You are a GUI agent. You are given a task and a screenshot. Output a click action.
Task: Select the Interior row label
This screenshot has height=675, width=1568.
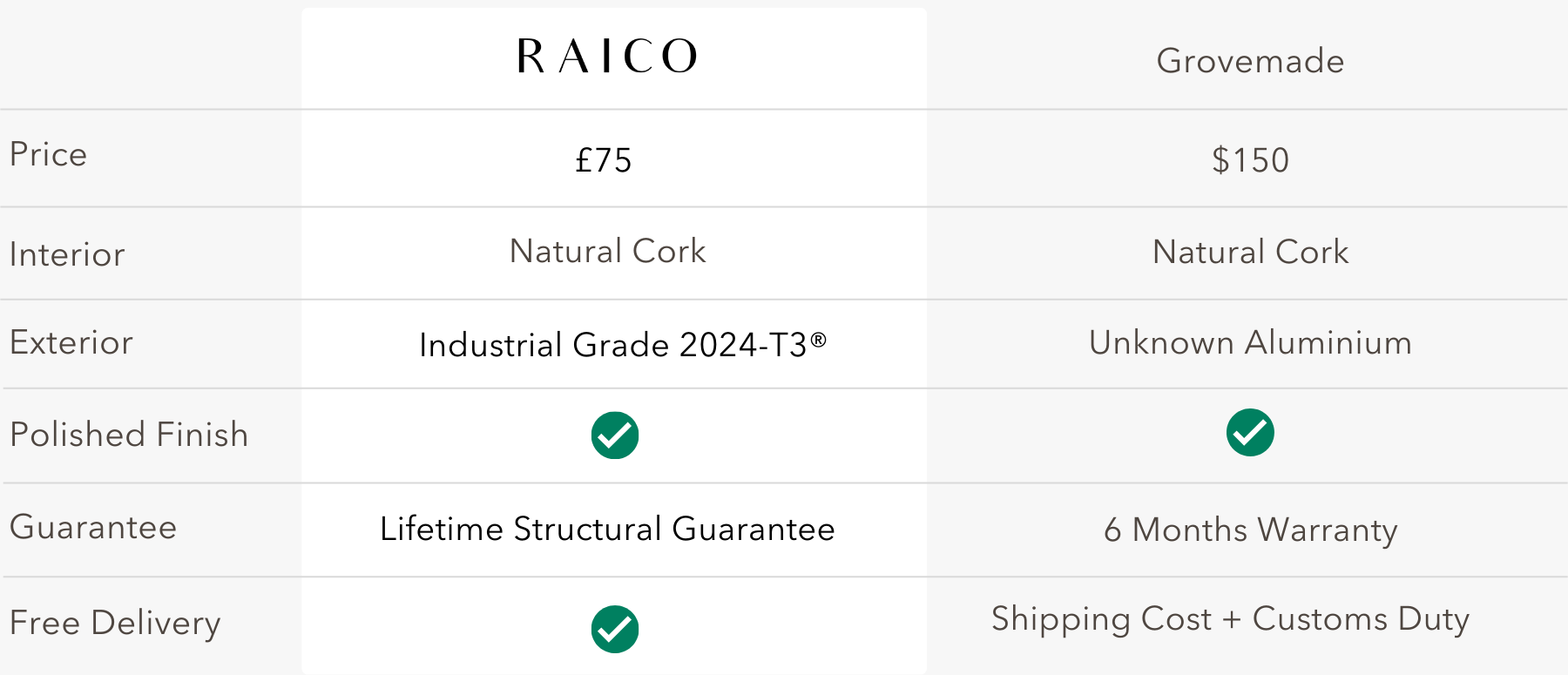click(67, 254)
